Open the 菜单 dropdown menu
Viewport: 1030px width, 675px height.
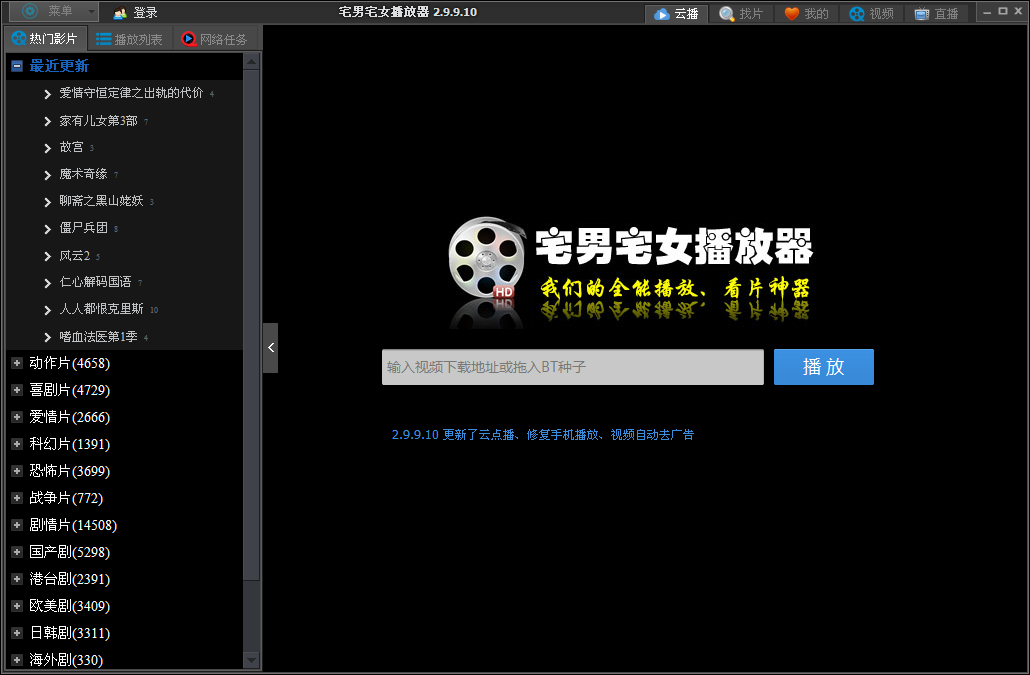pos(59,11)
